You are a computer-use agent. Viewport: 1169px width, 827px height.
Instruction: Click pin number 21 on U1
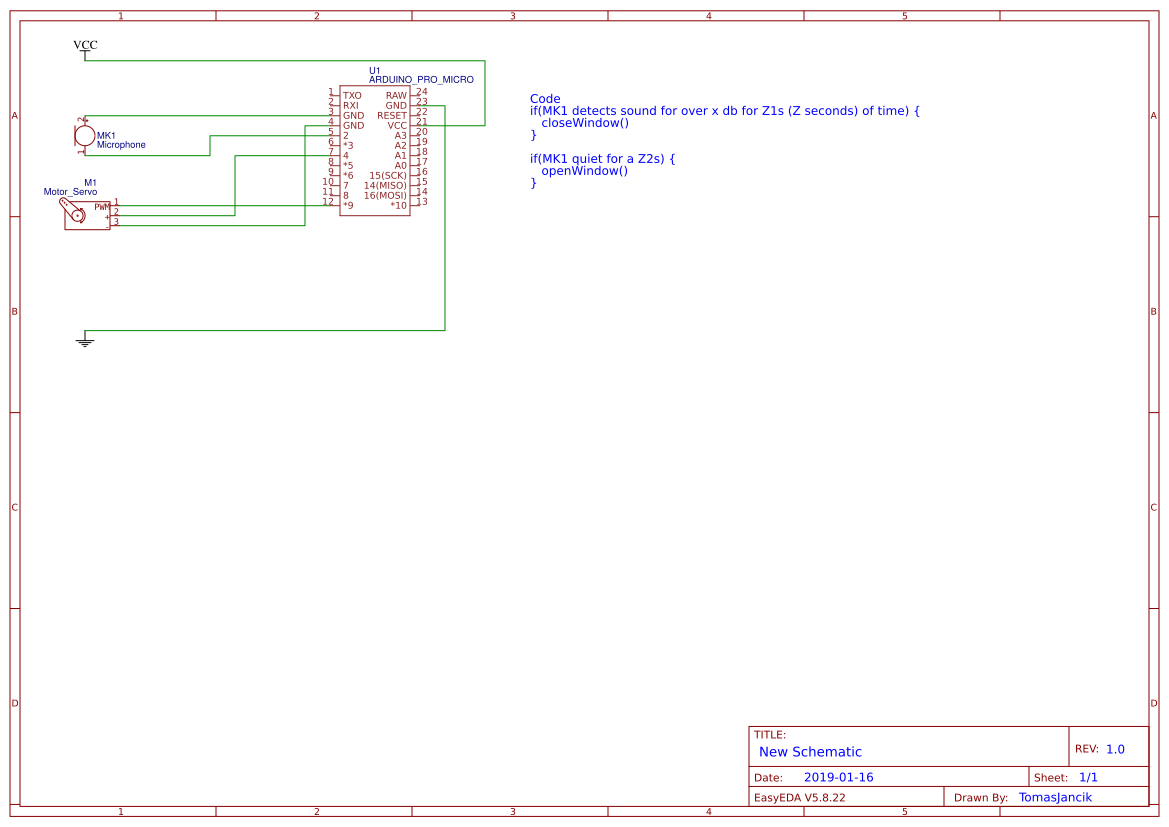click(422, 122)
